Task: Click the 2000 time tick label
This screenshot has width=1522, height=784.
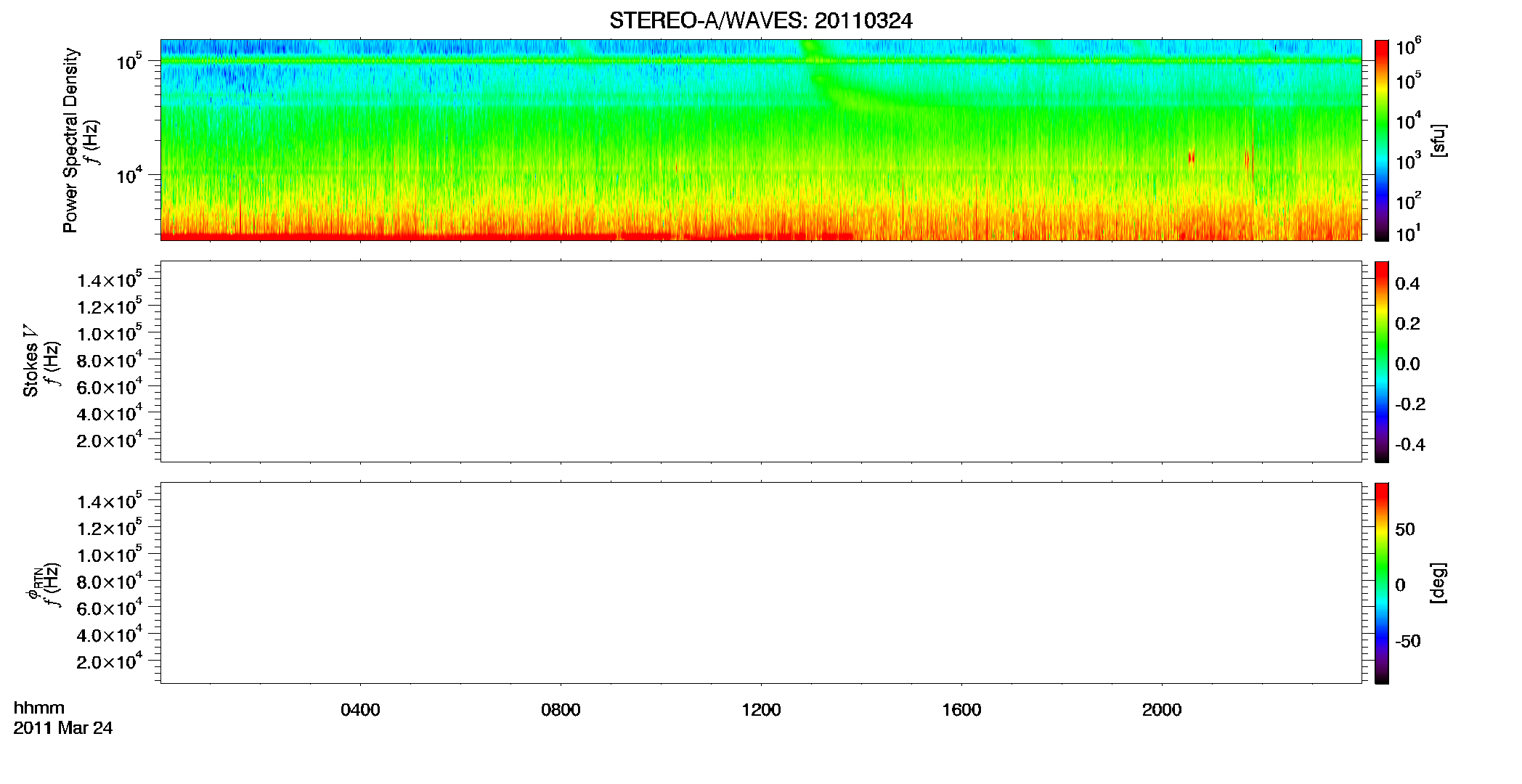Action: (1162, 710)
